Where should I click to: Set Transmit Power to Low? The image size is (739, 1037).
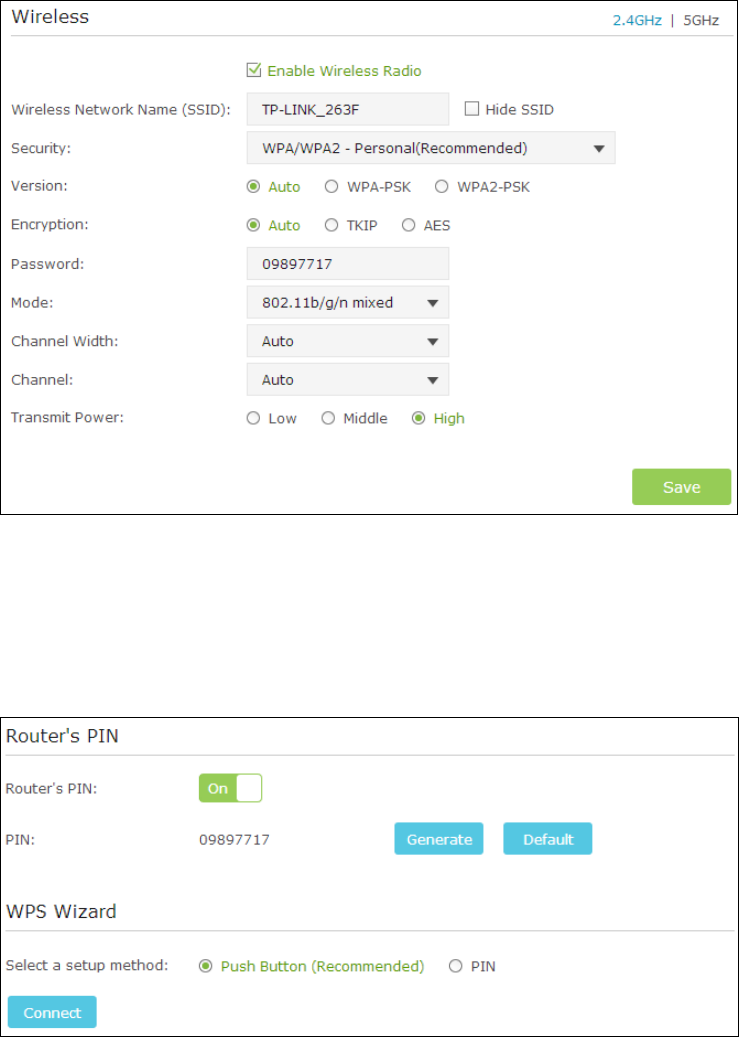click(253, 419)
